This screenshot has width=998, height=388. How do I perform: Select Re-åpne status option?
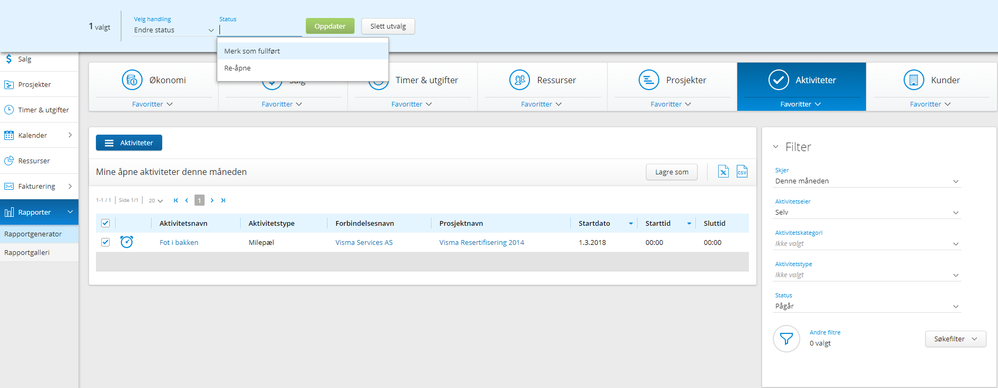point(302,67)
